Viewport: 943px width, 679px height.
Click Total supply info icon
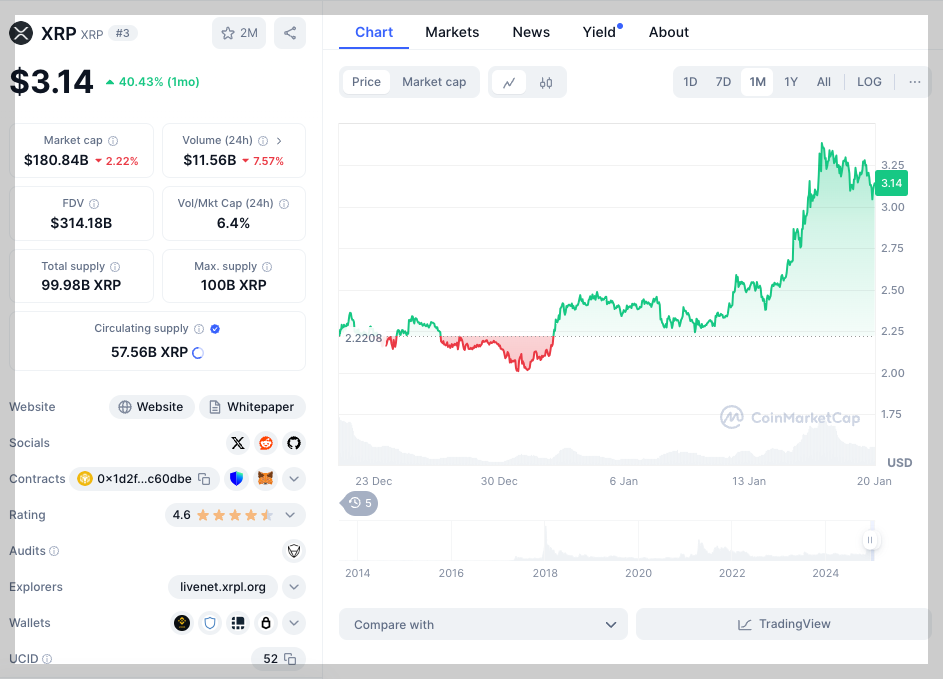(115, 266)
